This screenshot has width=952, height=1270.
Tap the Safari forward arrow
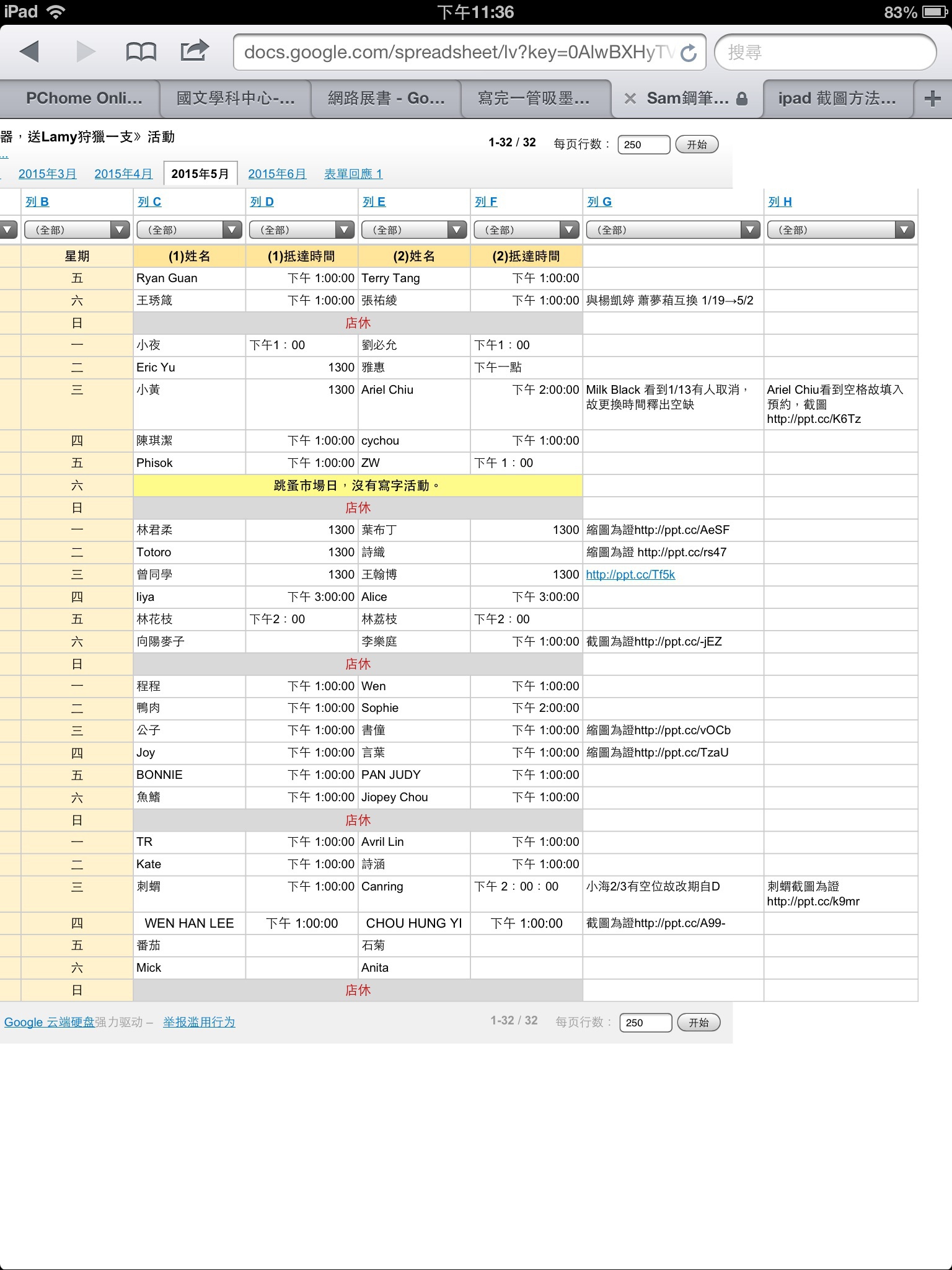[x=86, y=51]
